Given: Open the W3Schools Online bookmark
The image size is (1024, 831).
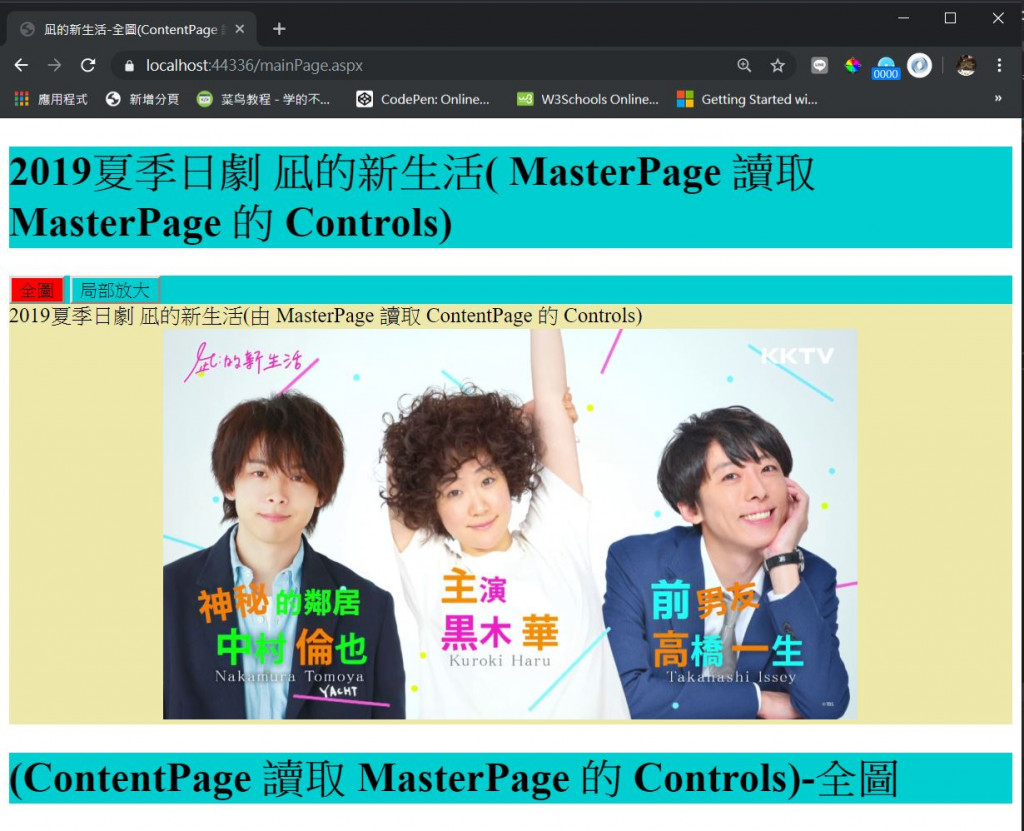Looking at the screenshot, I should pyautogui.click(x=588, y=99).
